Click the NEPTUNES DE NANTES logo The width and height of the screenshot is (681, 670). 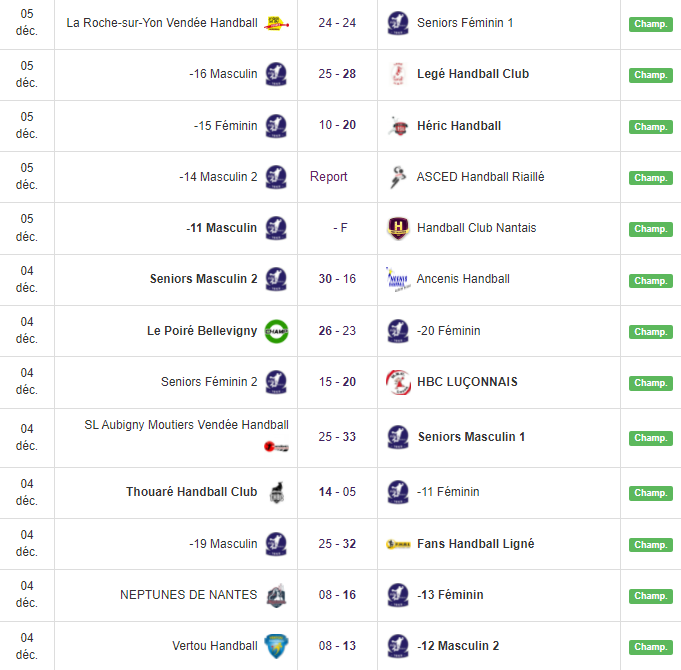[276, 595]
